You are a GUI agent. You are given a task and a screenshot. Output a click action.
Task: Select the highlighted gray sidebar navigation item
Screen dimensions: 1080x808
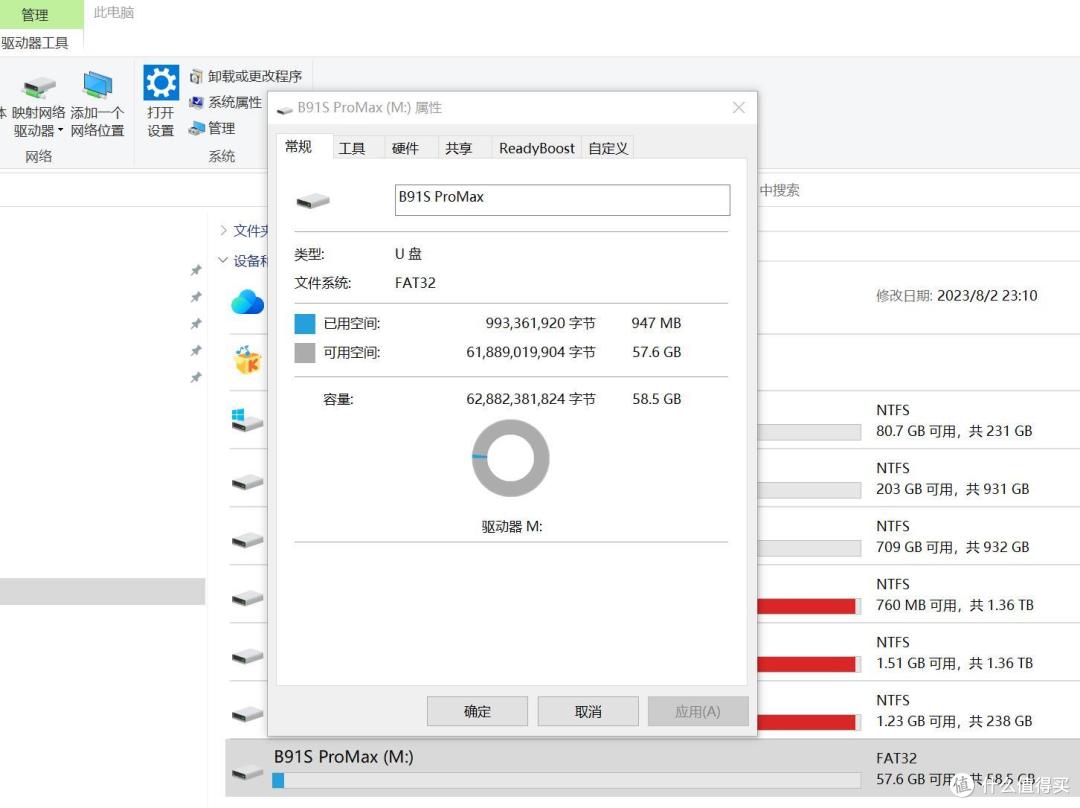click(x=102, y=591)
